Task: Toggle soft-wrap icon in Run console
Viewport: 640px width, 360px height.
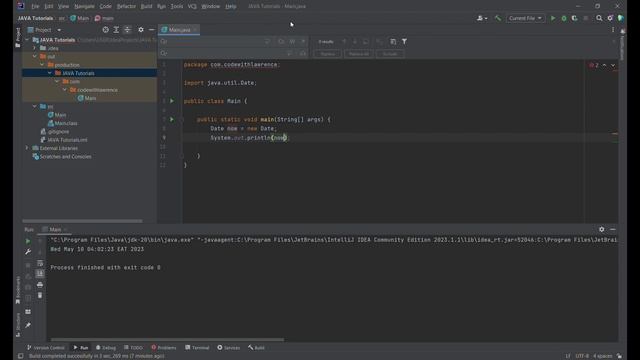Action: tap(40, 263)
